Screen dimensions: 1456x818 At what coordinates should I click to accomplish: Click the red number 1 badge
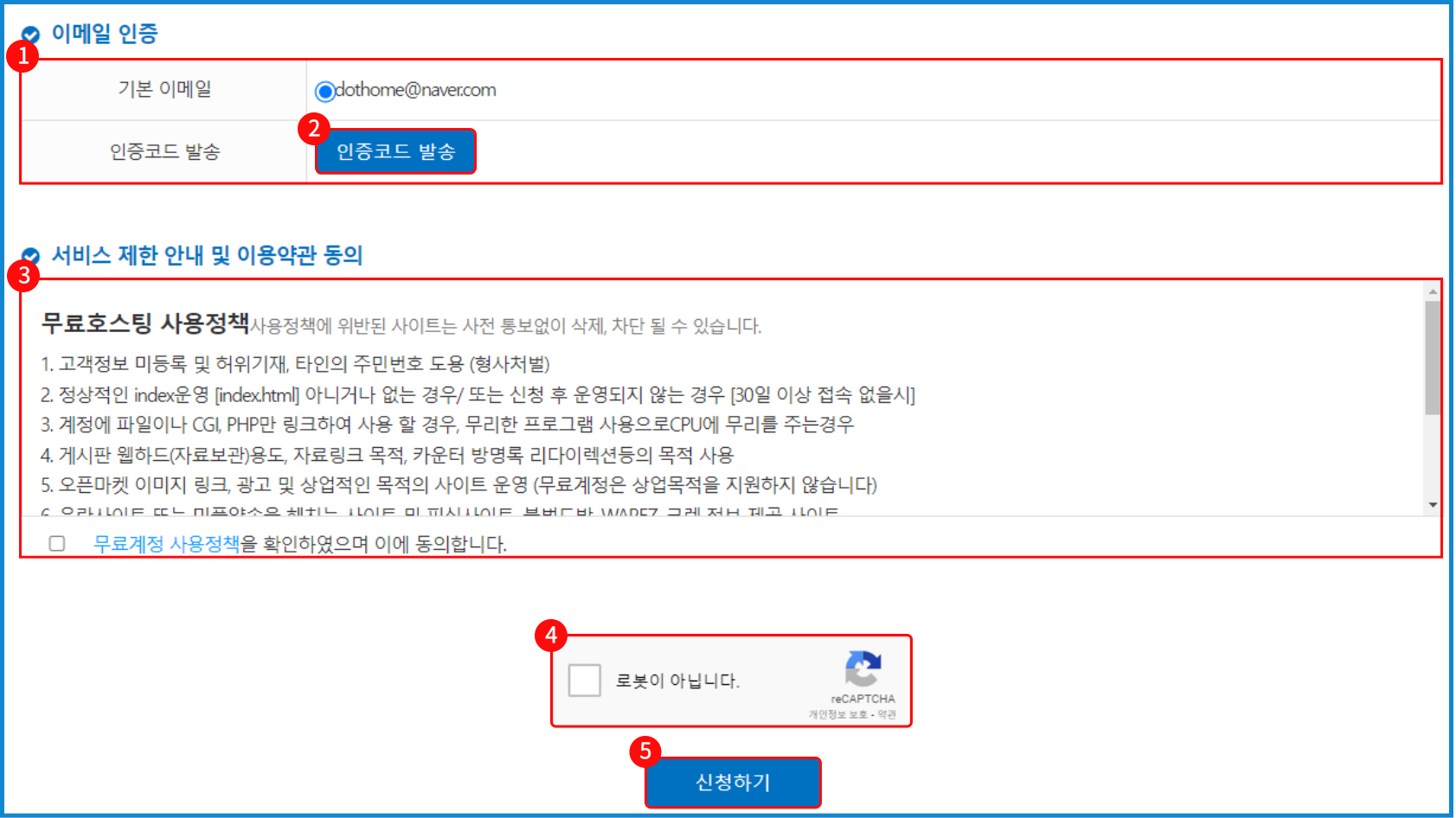(x=22, y=56)
